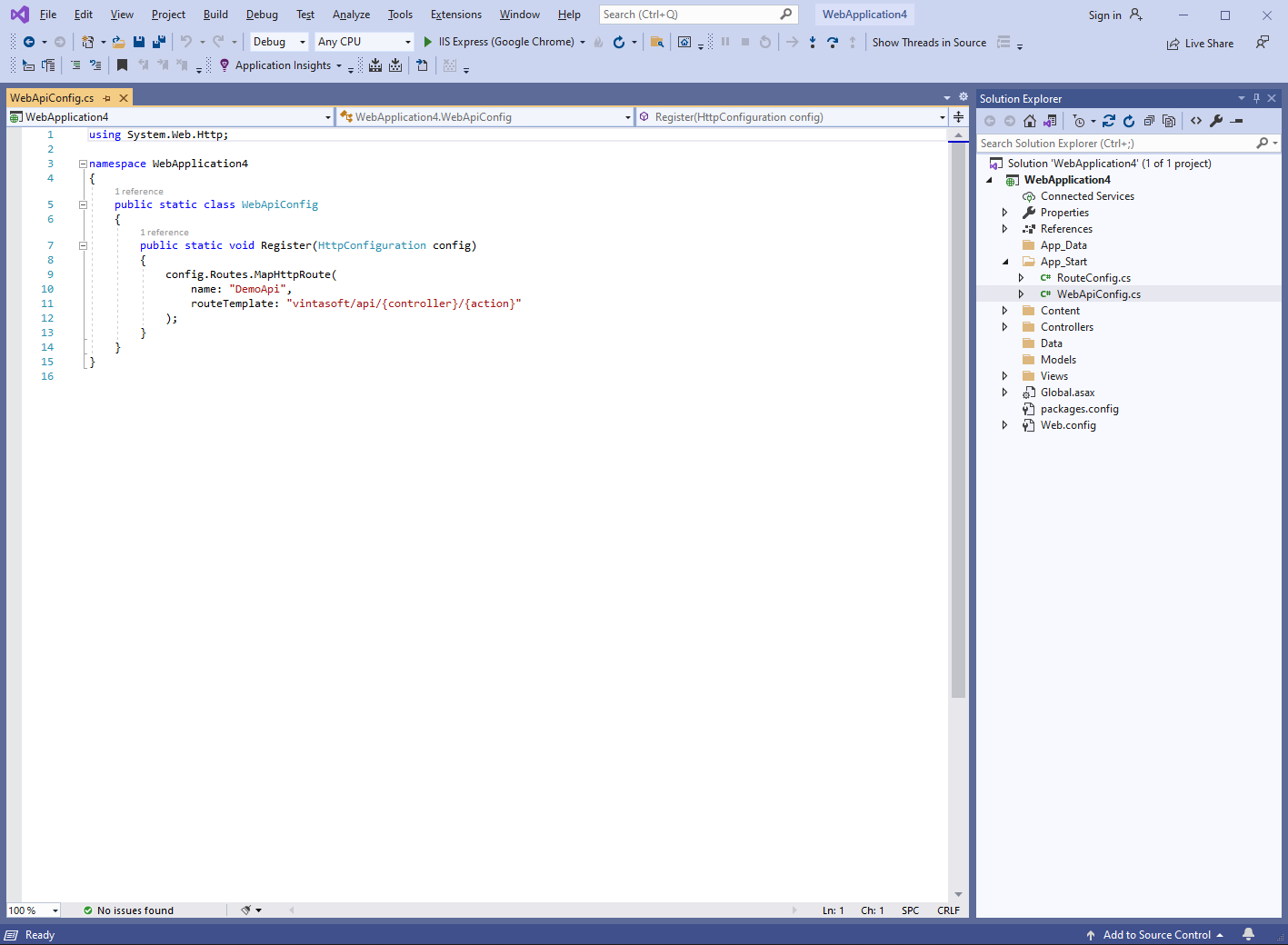Click Solution Explorer Home icon

click(x=1030, y=121)
